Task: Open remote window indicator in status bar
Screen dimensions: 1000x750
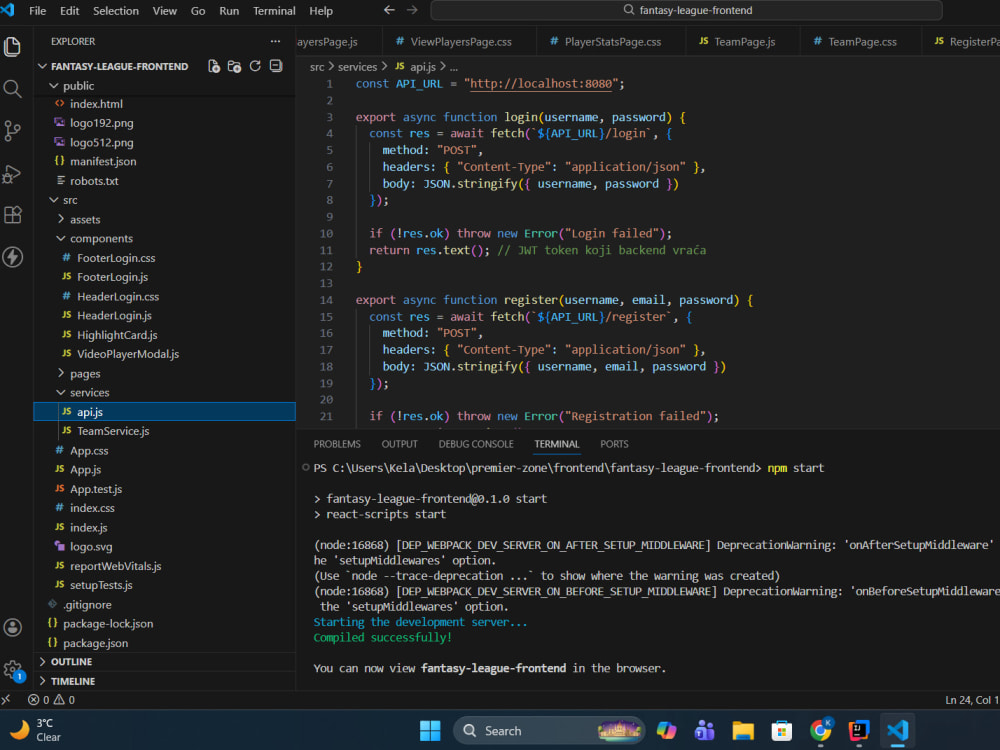Action: 6,700
